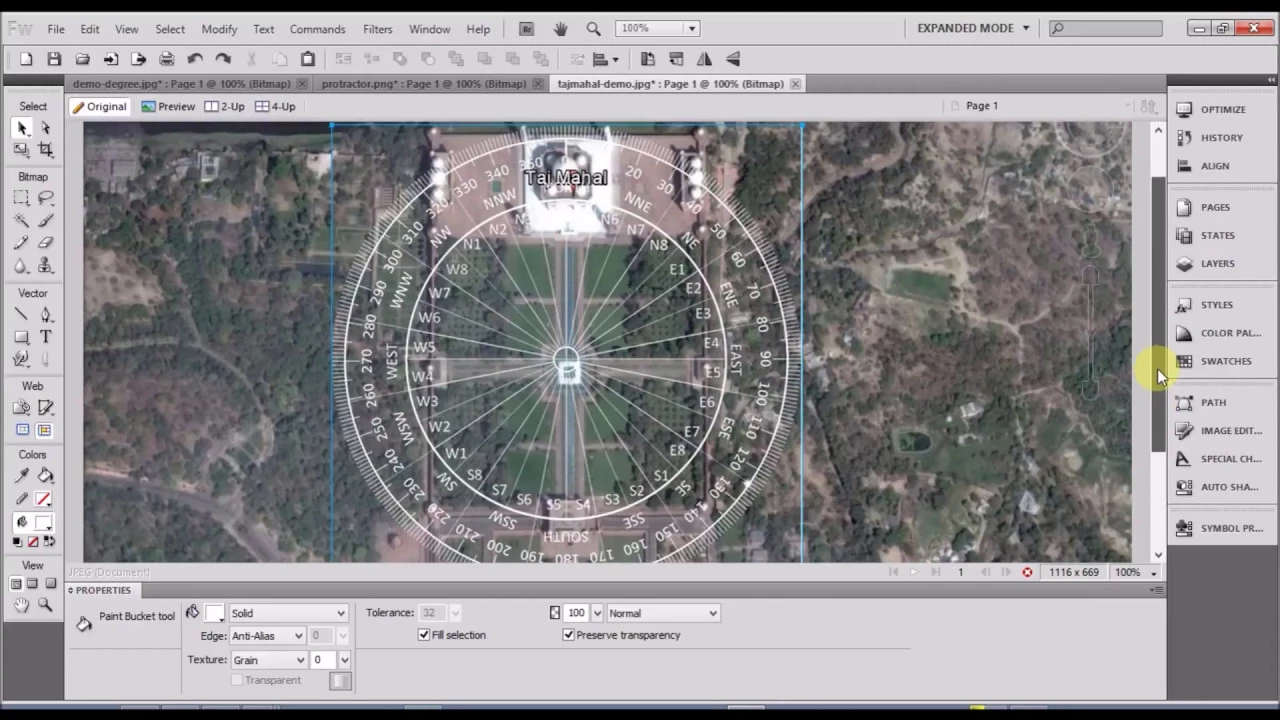Show slices and hotspots
This screenshot has width=1280, height=720.
(45, 430)
